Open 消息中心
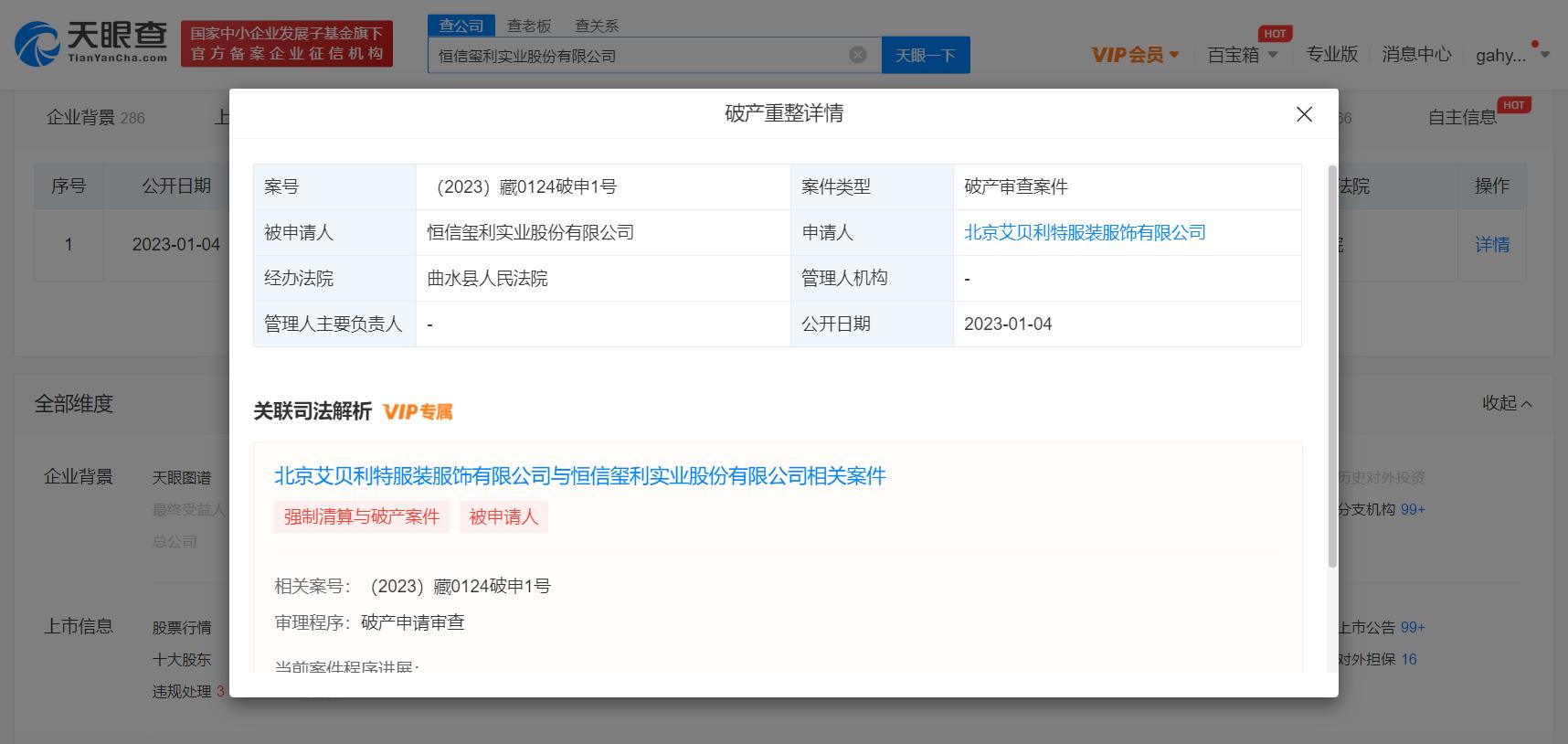 click(1416, 55)
